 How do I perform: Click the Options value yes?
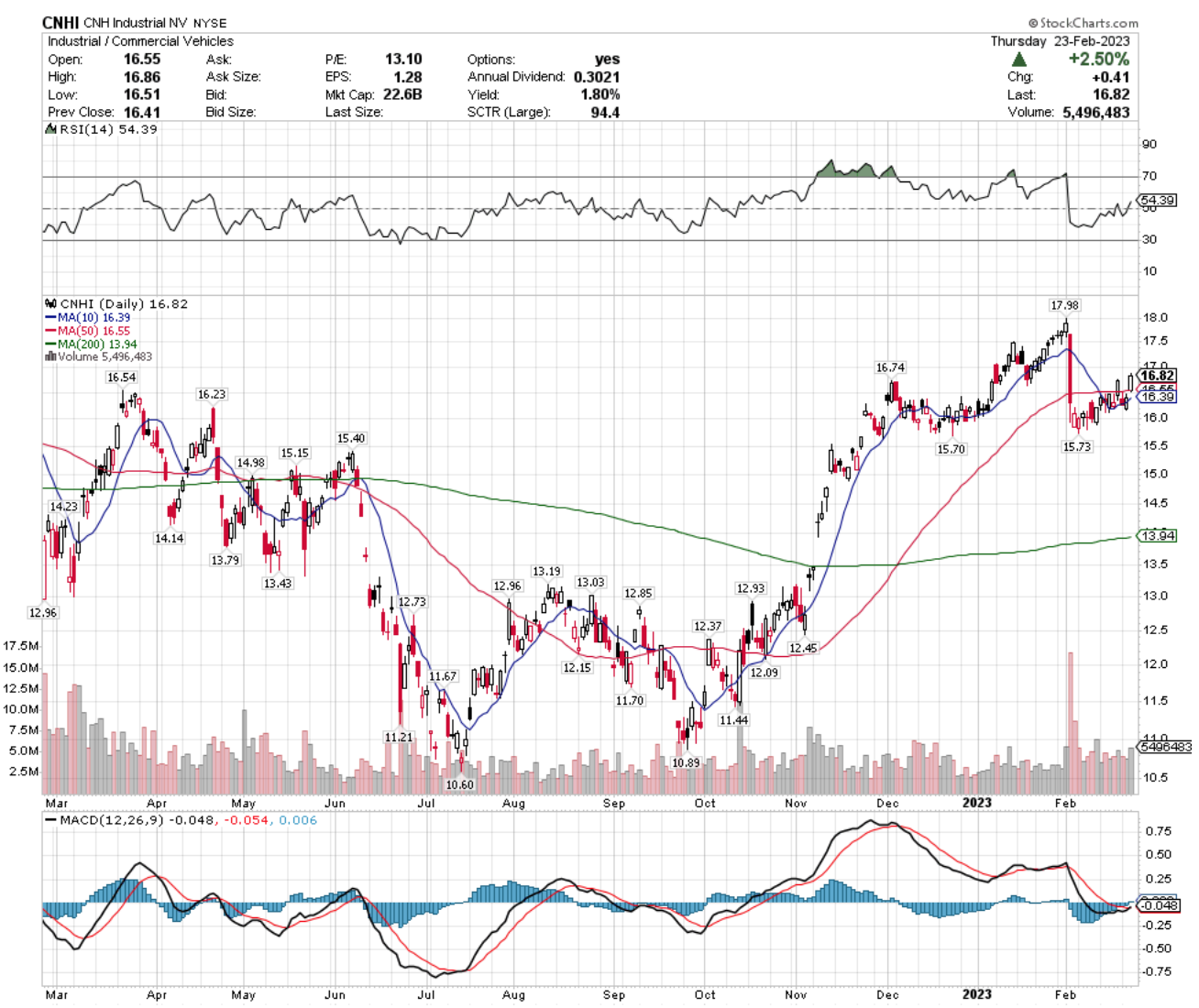[607, 59]
